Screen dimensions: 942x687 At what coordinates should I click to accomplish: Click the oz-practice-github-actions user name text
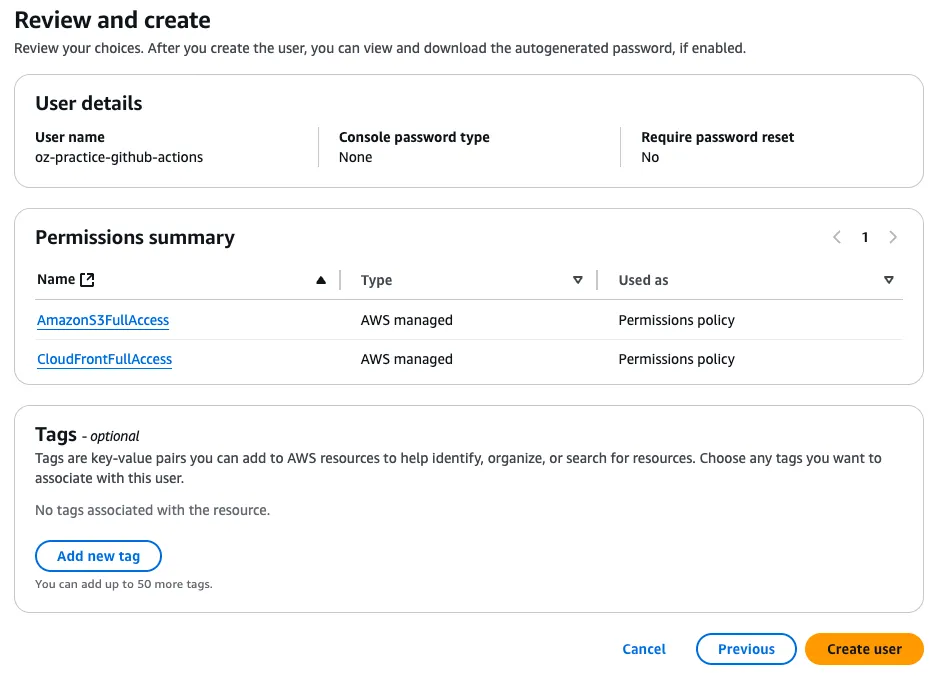119,157
